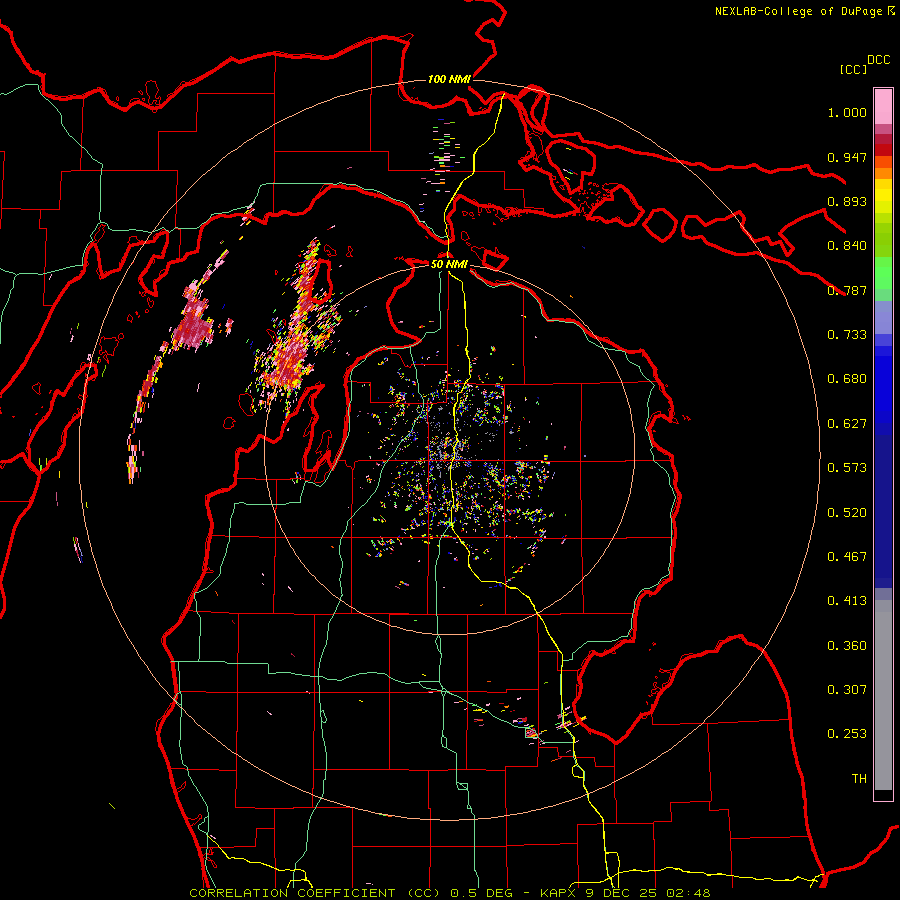Click the pink swatch at top of color bar
The width and height of the screenshot is (900, 900).
click(x=883, y=106)
